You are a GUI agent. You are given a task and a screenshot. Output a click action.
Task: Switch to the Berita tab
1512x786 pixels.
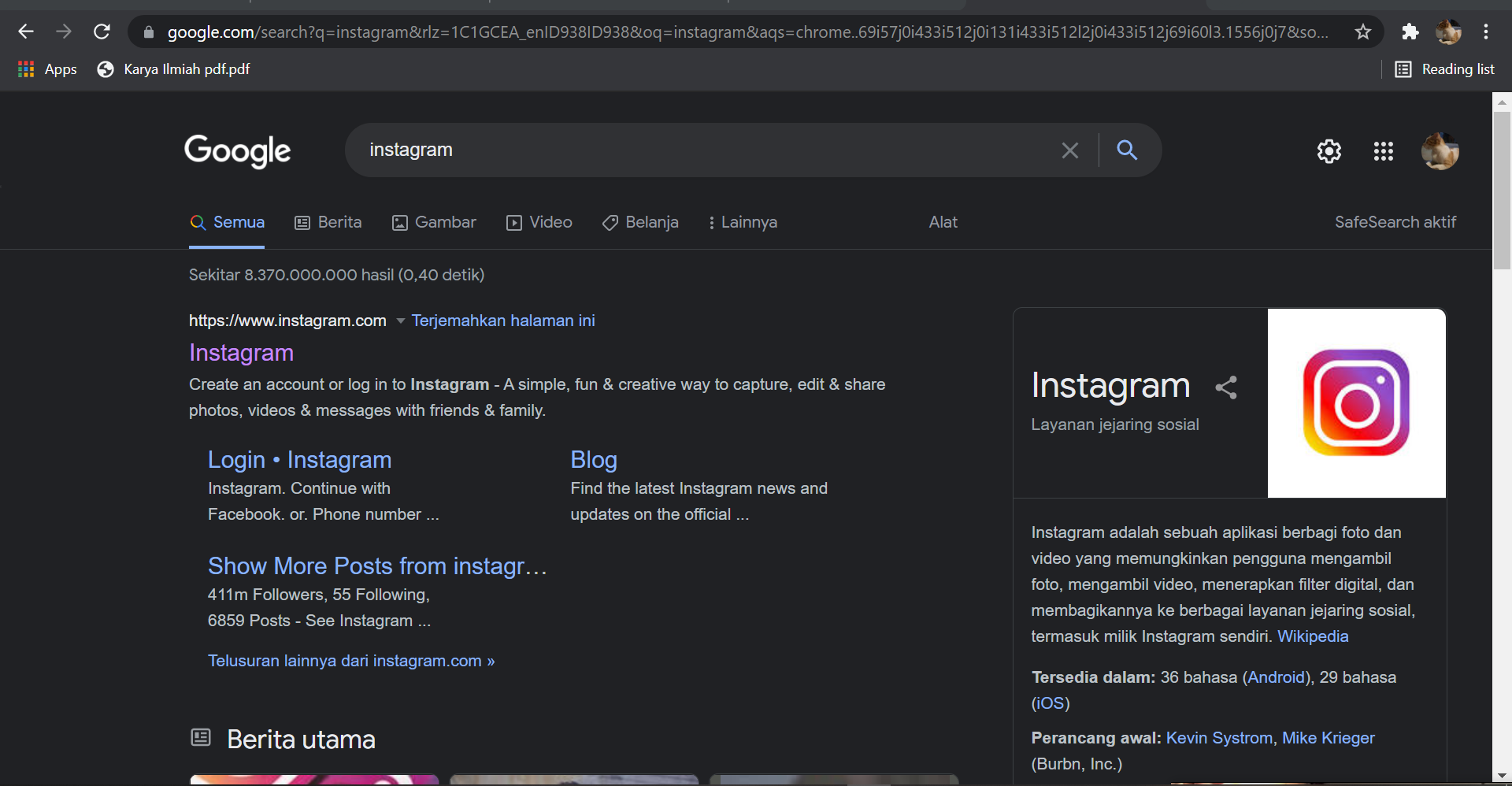pyautogui.click(x=328, y=222)
